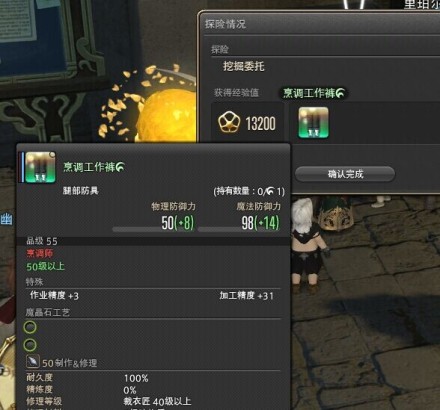Click the 探险情况 window title

[x=225, y=24]
